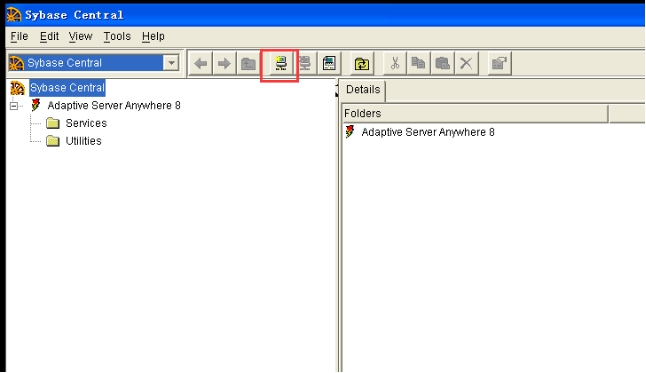The width and height of the screenshot is (646, 373).
Task: Go up one folder level
Action: point(248,63)
